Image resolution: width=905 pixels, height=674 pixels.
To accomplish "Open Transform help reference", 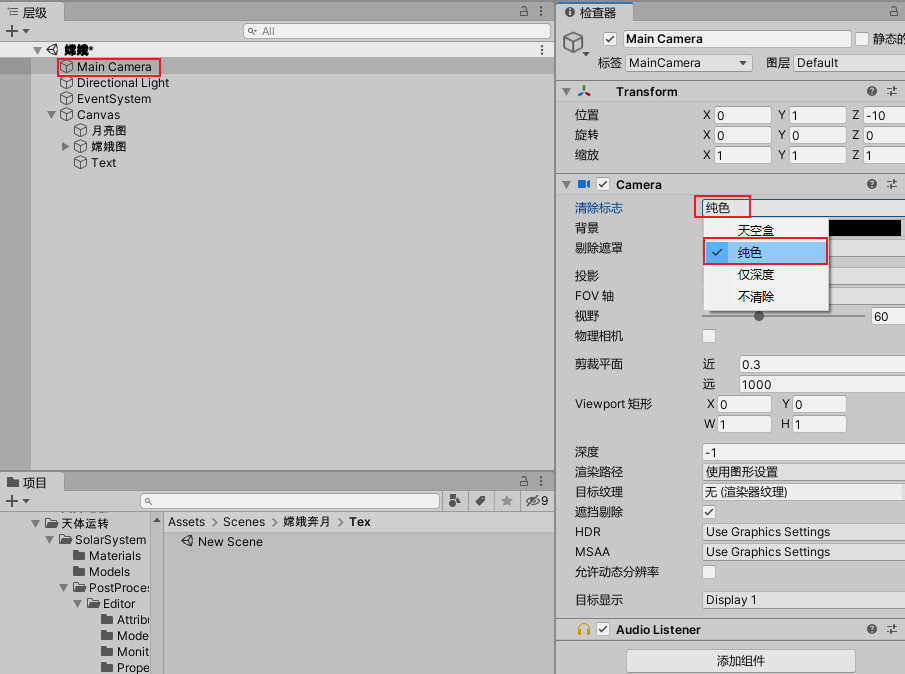I will click(x=872, y=91).
